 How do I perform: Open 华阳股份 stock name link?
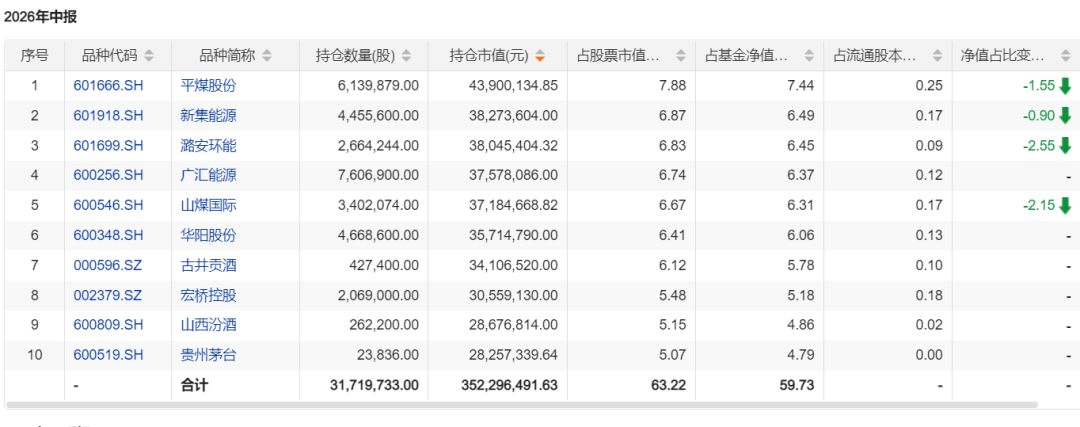(x=208, y=236)
